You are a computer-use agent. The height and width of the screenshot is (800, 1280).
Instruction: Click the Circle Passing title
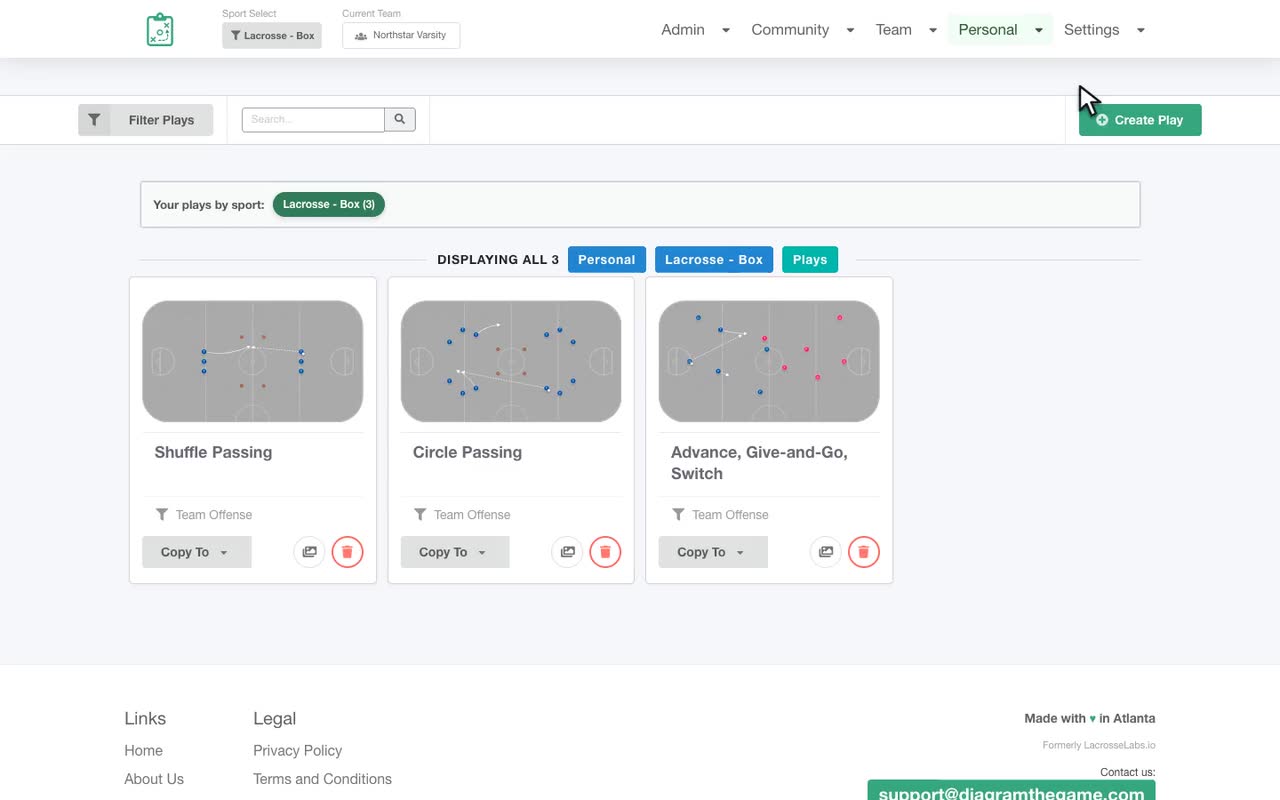pyautogui.click(x=467, y=452)
